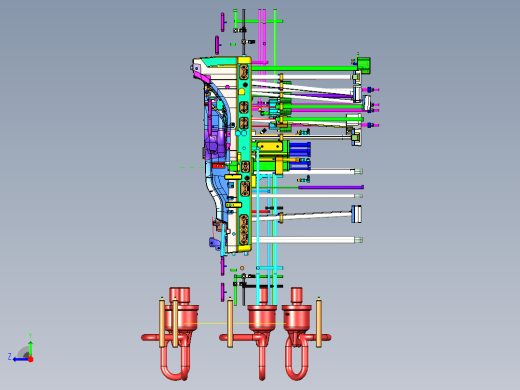Image resolution: width=520 pixels, height=390 pixels.
Task: Select the yellow bracket plate beside the blue cylinder
Action: [x=270, y=146]
